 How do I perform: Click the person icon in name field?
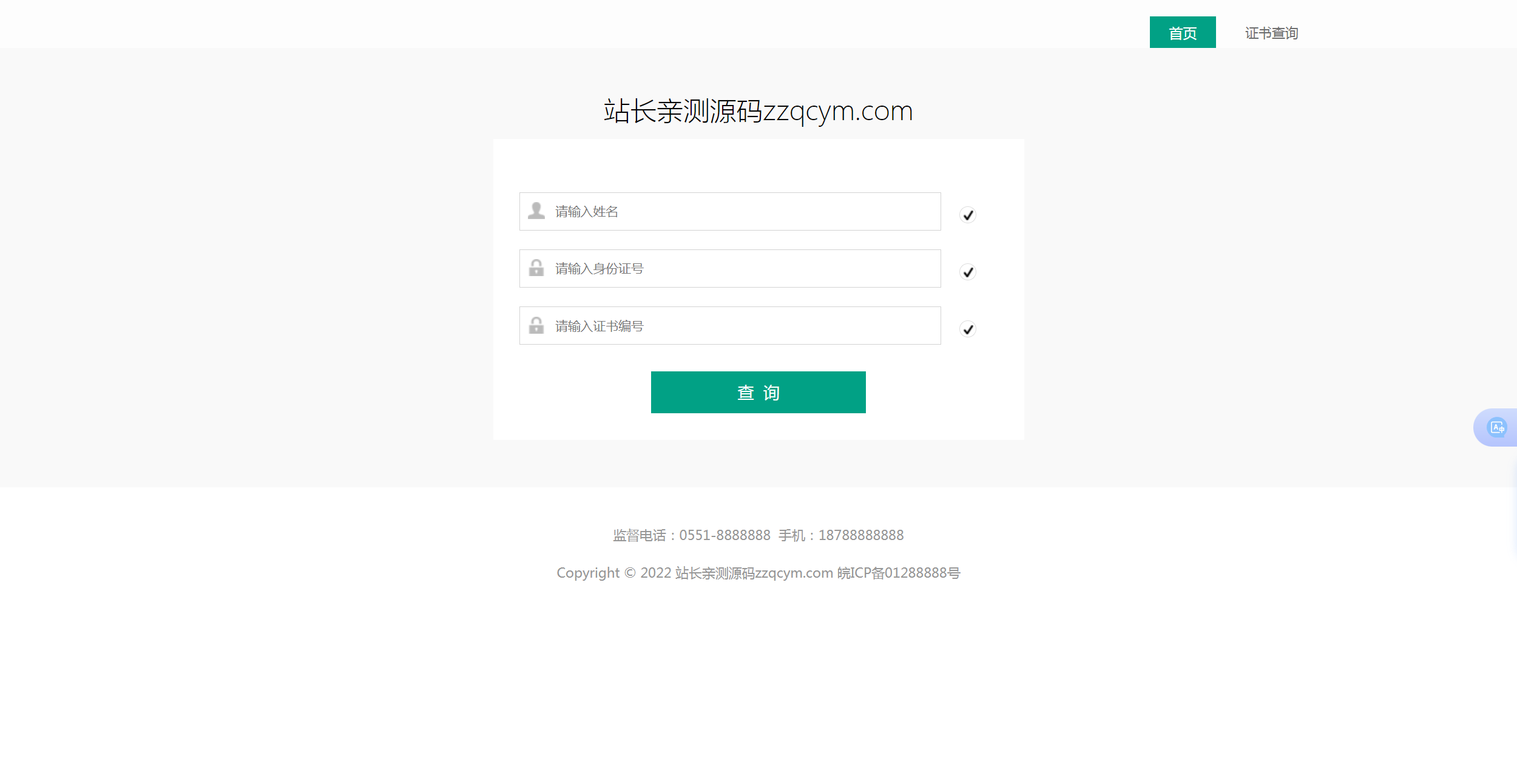[536, 211]
